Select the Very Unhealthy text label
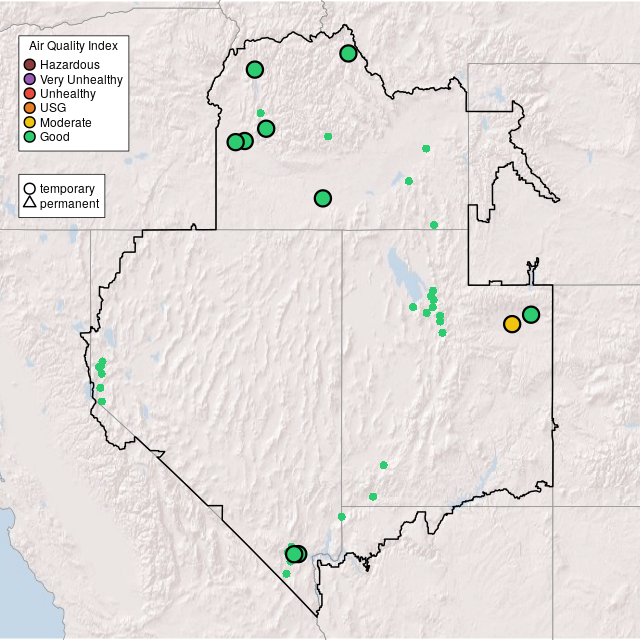The height and width of the screenshot is (640, 640). (81, 79)
